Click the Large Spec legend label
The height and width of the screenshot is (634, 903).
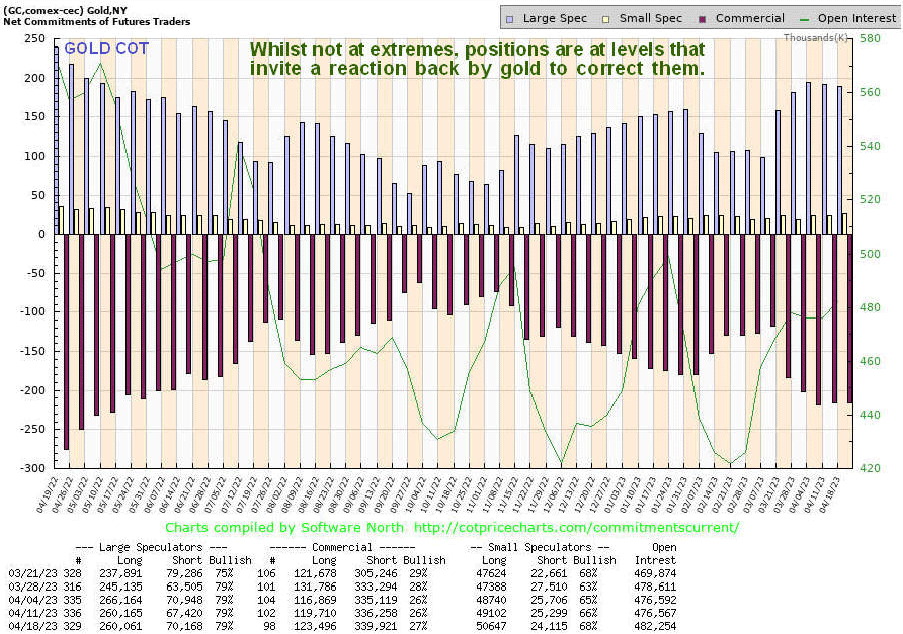click(553, 18)
